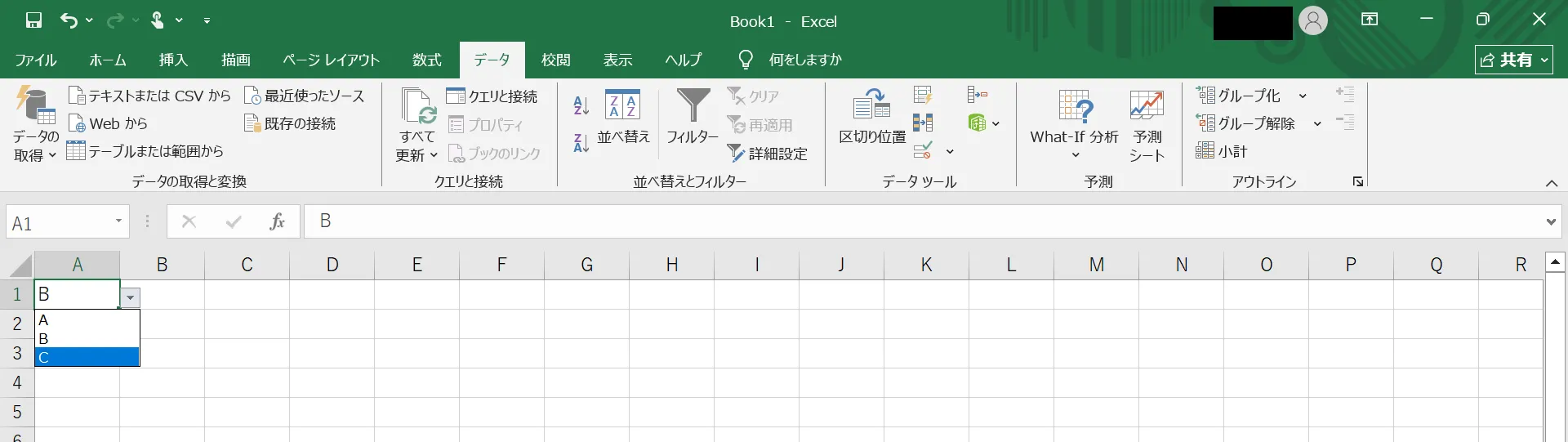Click the cell A1 validation dropdown arrow
This screenshot has height=442, width=1568.
[x=130, y=297]
